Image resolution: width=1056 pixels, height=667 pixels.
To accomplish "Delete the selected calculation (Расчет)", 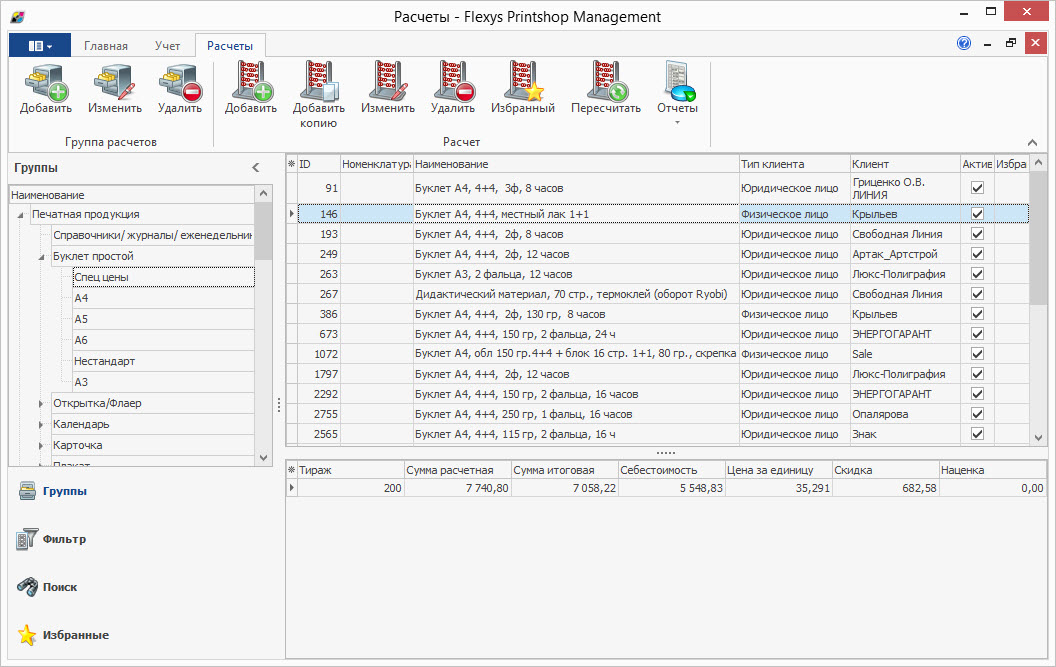I will tap(453, 90).
